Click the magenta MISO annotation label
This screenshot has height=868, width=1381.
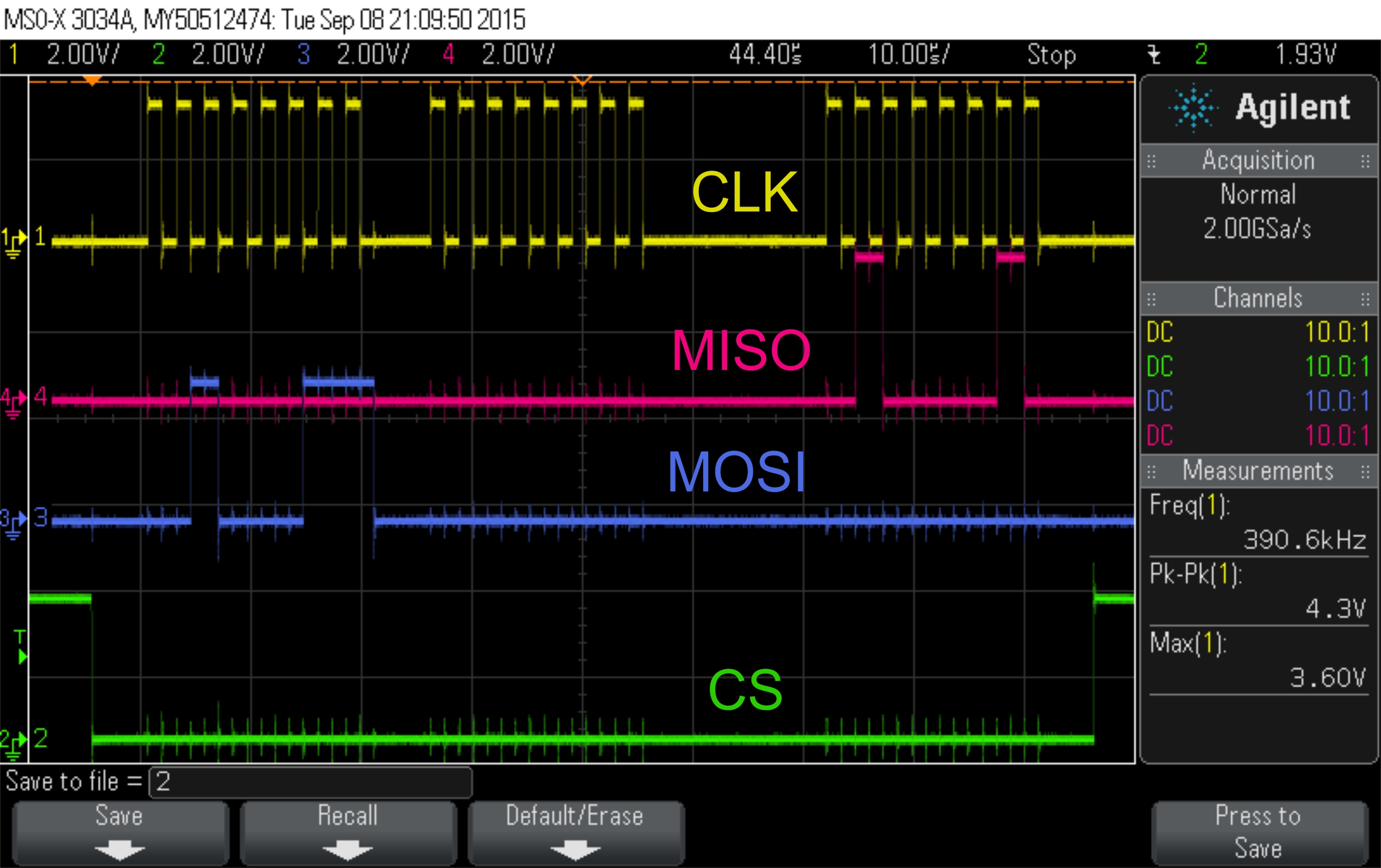point(740,350)
